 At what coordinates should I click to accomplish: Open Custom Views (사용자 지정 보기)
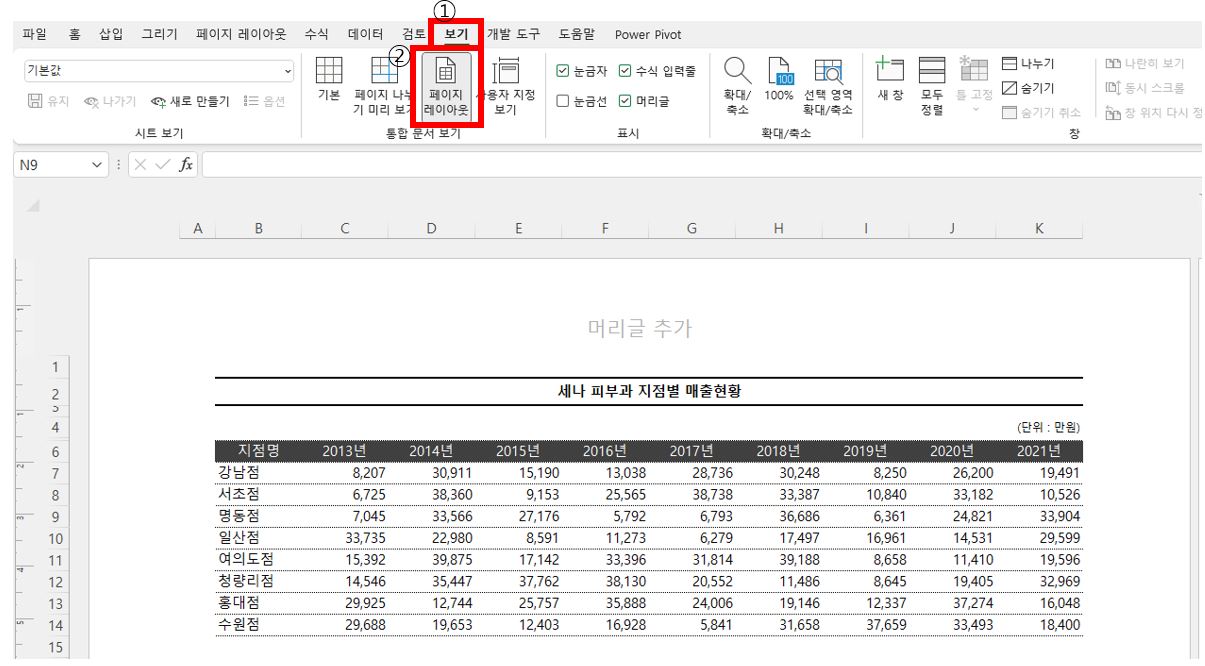[506, 84]
